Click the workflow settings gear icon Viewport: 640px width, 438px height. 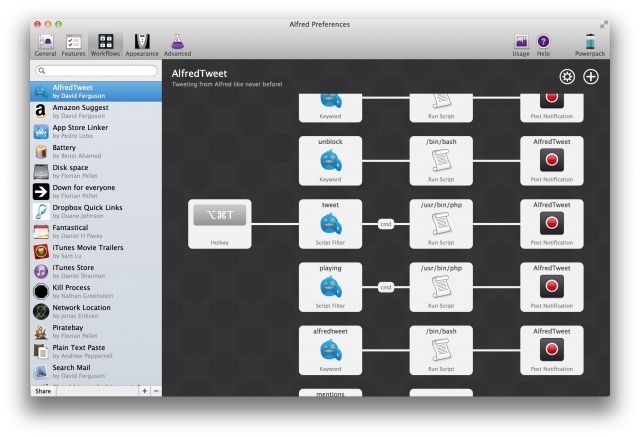[567, 77]
